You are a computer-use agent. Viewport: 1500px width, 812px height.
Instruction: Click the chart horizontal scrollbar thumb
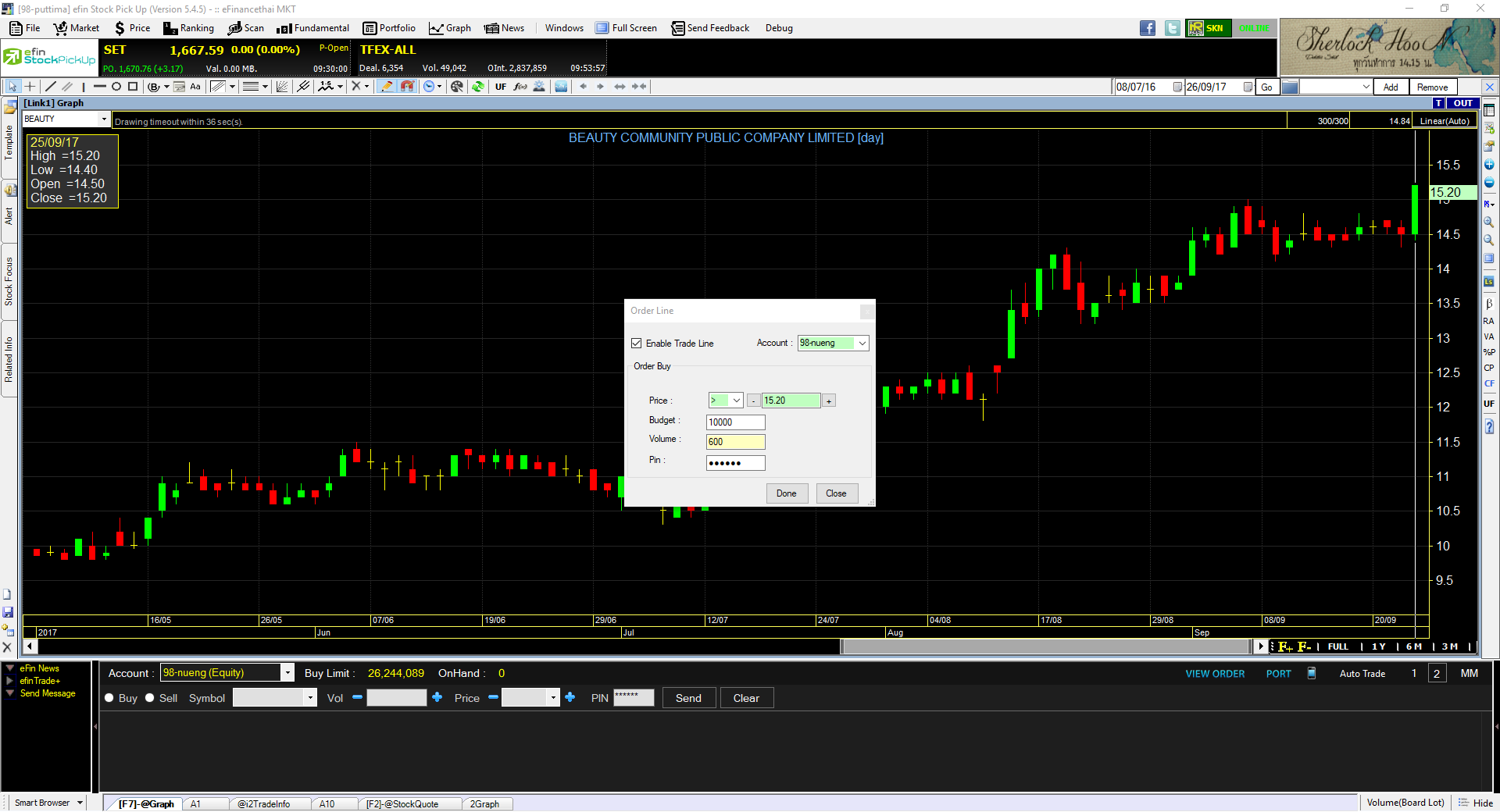(1045, 646)
